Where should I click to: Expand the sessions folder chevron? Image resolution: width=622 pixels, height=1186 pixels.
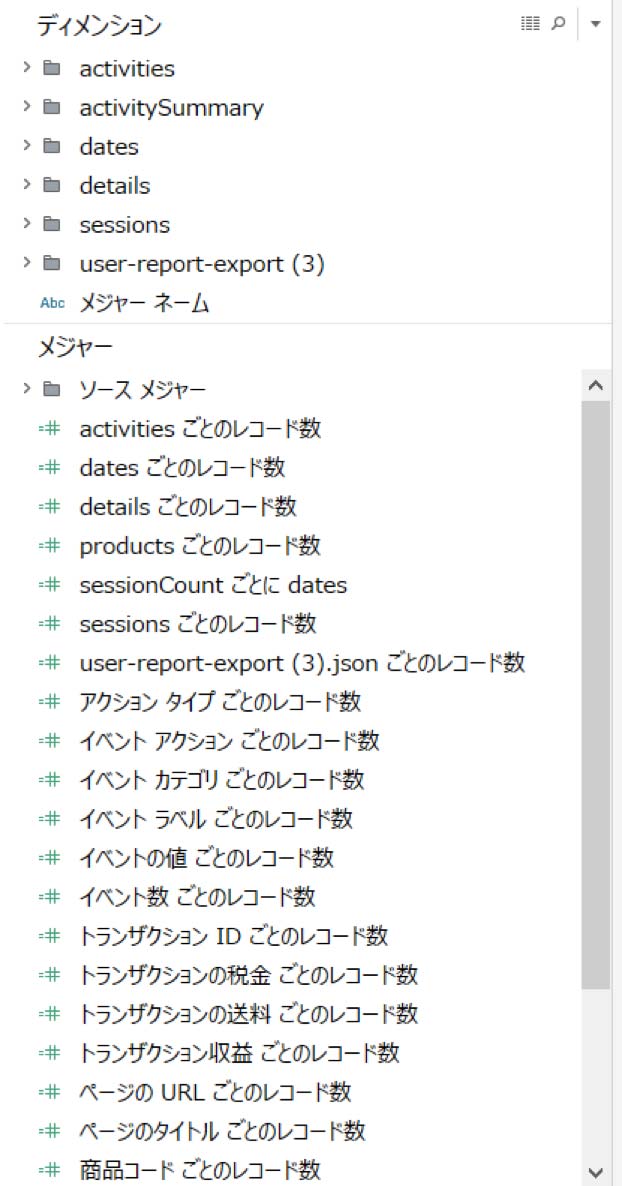pos(27,224)
